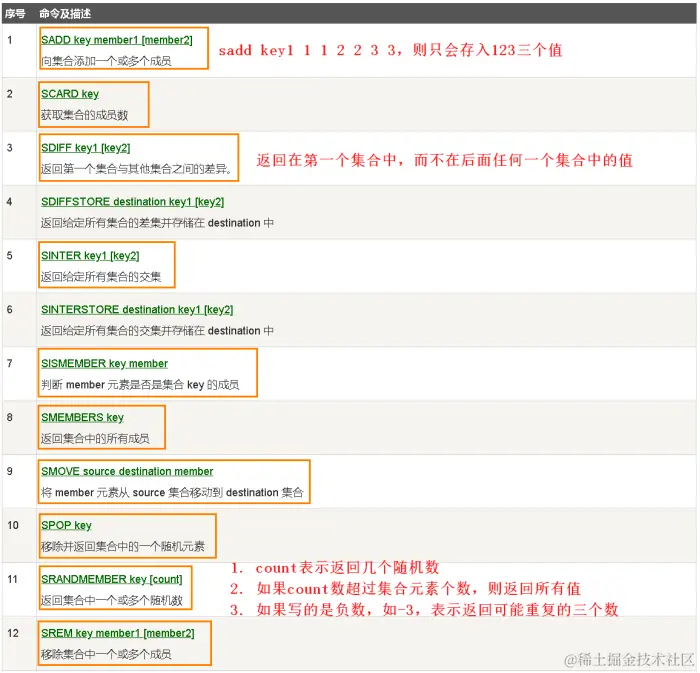The height and width of the screenshot is (673, 700).
Task: Click row number 8 cell
Action: pyautogui.click(x=20, y=428)
